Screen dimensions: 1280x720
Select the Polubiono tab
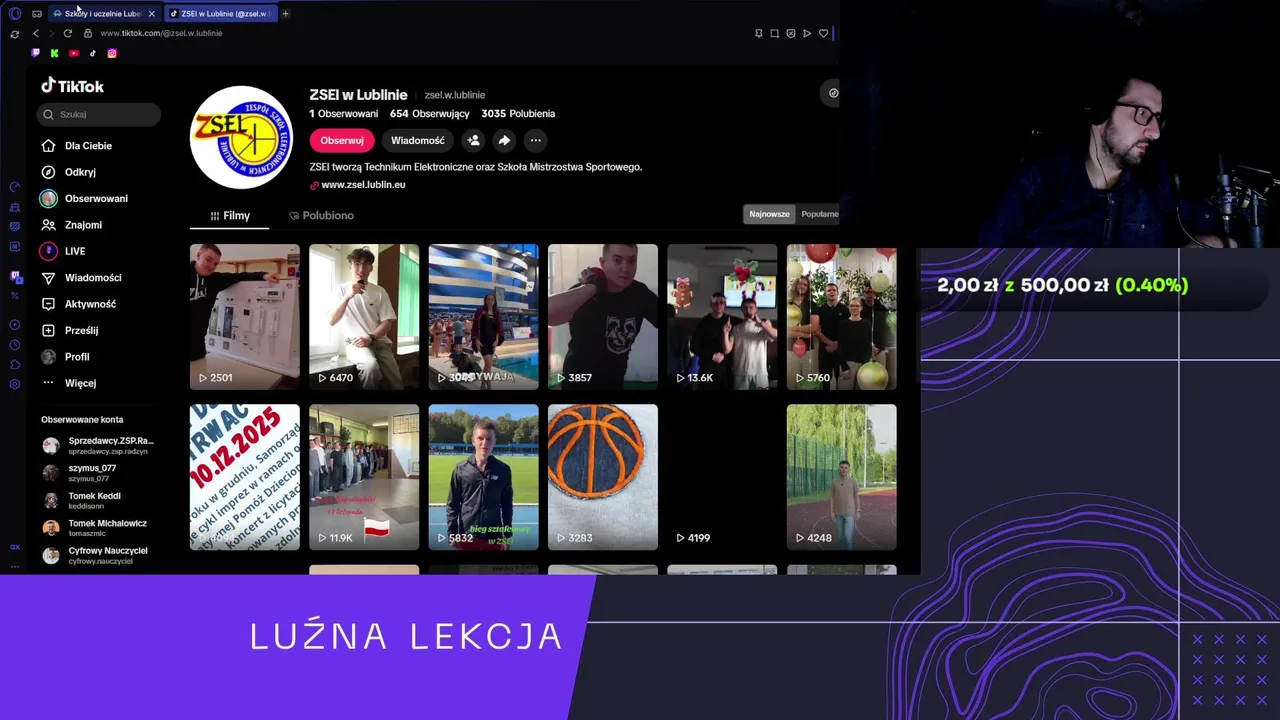click(x=321, y=216)
